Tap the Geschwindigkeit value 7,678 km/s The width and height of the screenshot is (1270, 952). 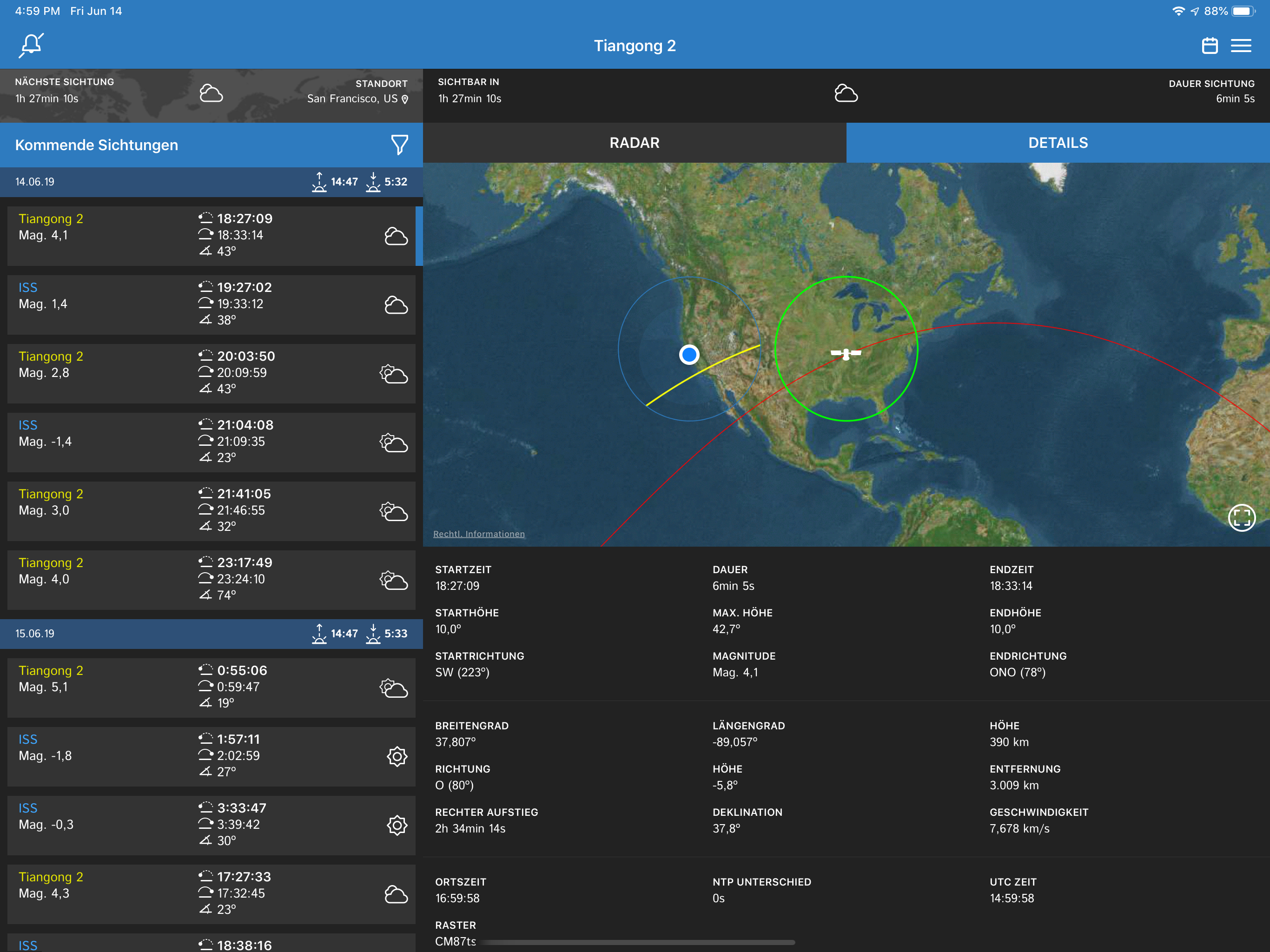click(x=1020, y=829)
